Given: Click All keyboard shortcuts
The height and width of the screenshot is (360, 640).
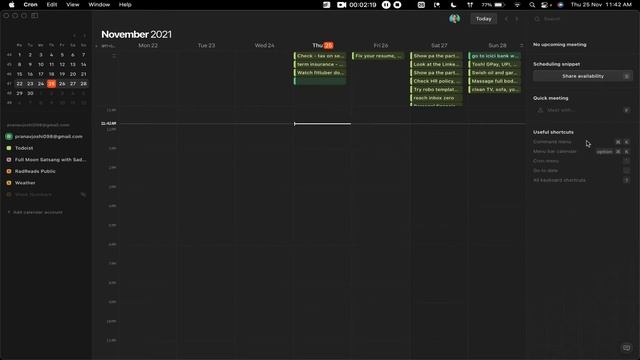Looking at the screenshot, I should pyautogui.click(x=582, y=180).
